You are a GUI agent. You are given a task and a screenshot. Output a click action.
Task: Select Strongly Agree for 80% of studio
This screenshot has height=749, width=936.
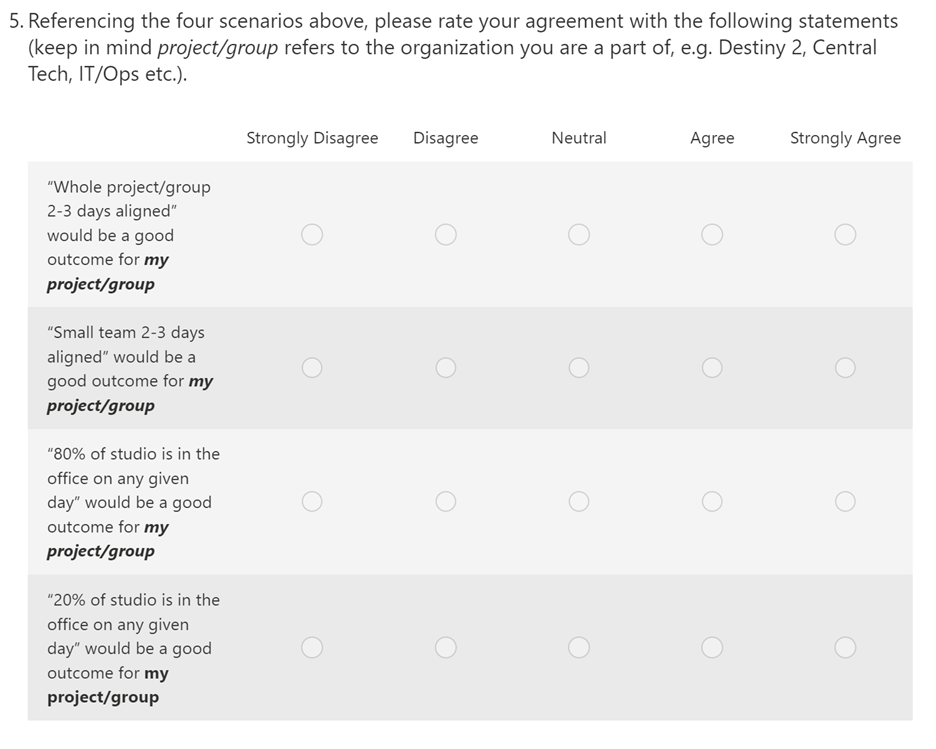(x=845, y=501)
